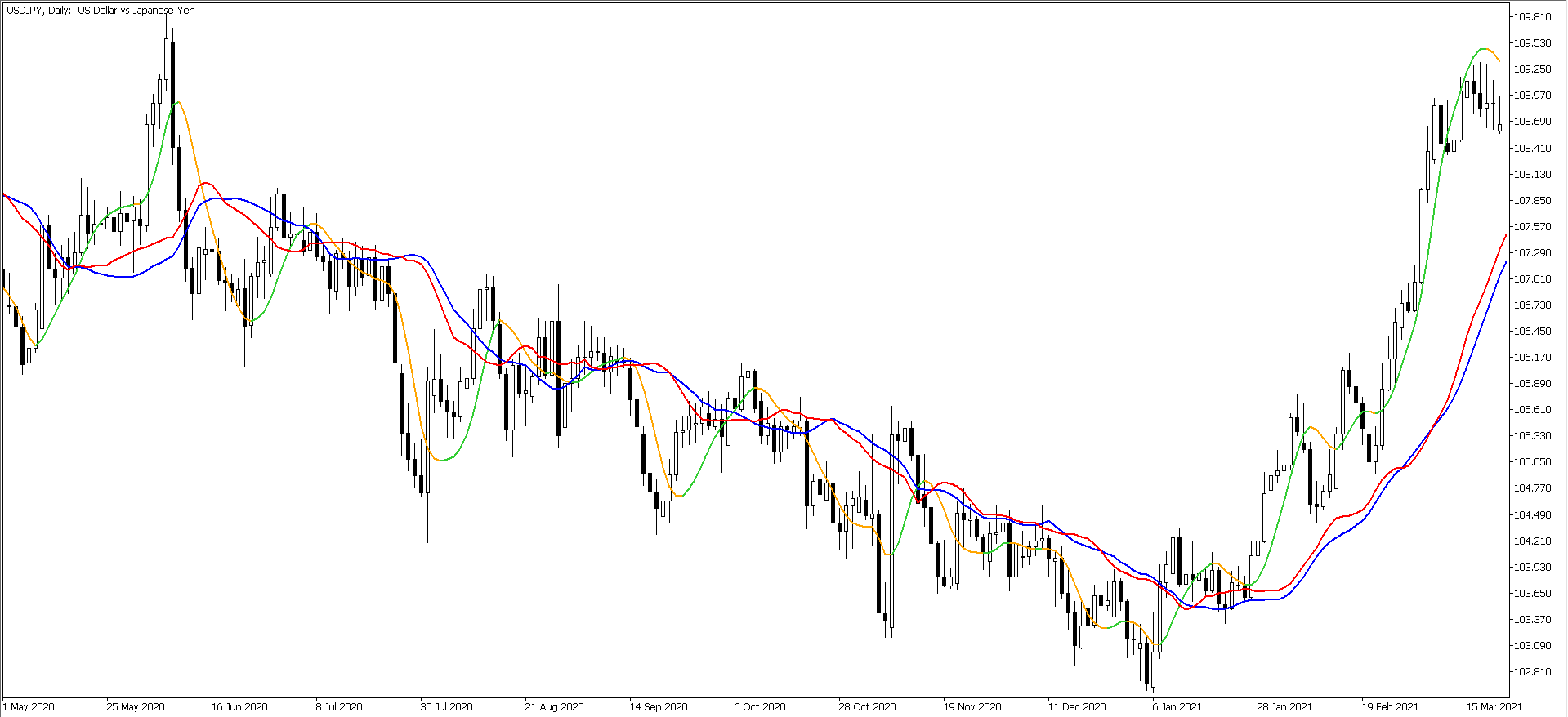Click the 102.810 price scale label
This screenshot has height=717, width=1568.
[x=1532, y=671]
